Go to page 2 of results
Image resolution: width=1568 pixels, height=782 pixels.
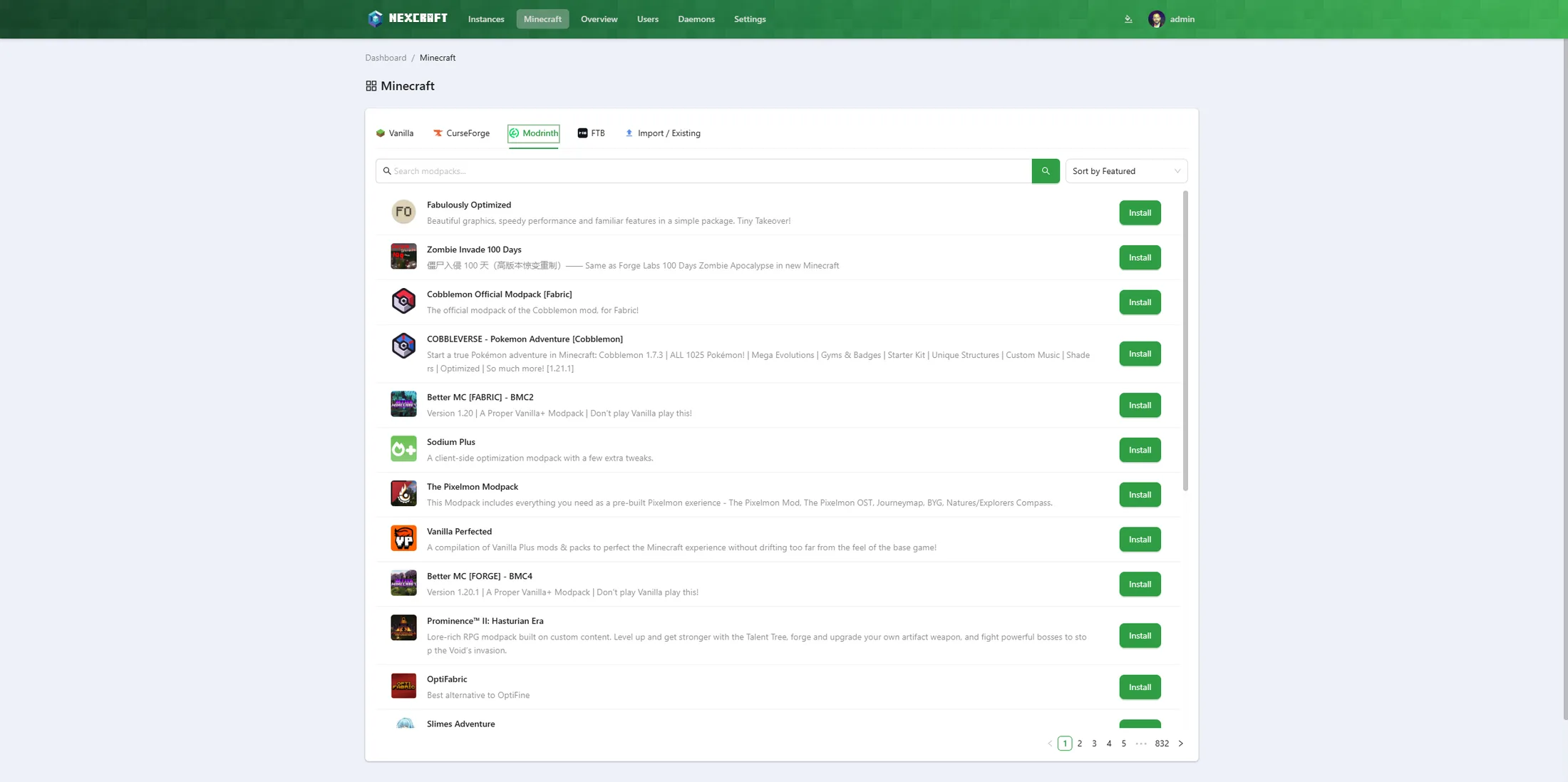[1080, 744]
